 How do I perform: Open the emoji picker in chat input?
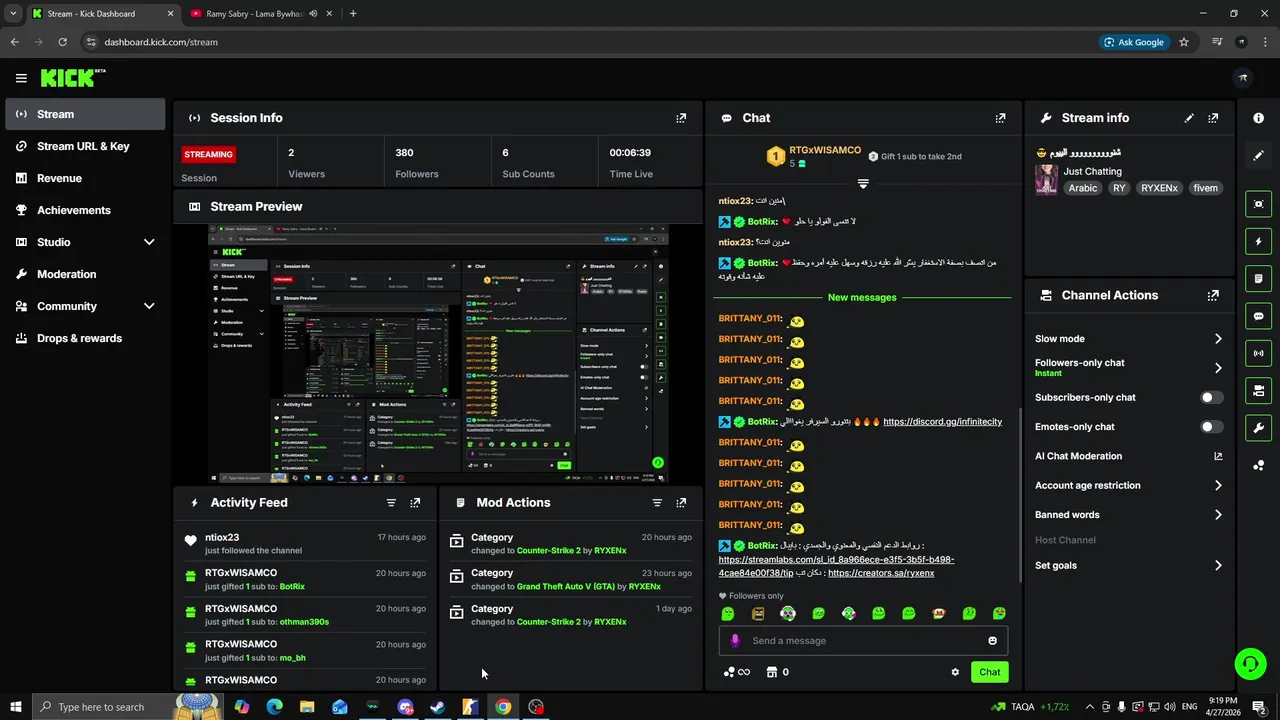point(992,641)
